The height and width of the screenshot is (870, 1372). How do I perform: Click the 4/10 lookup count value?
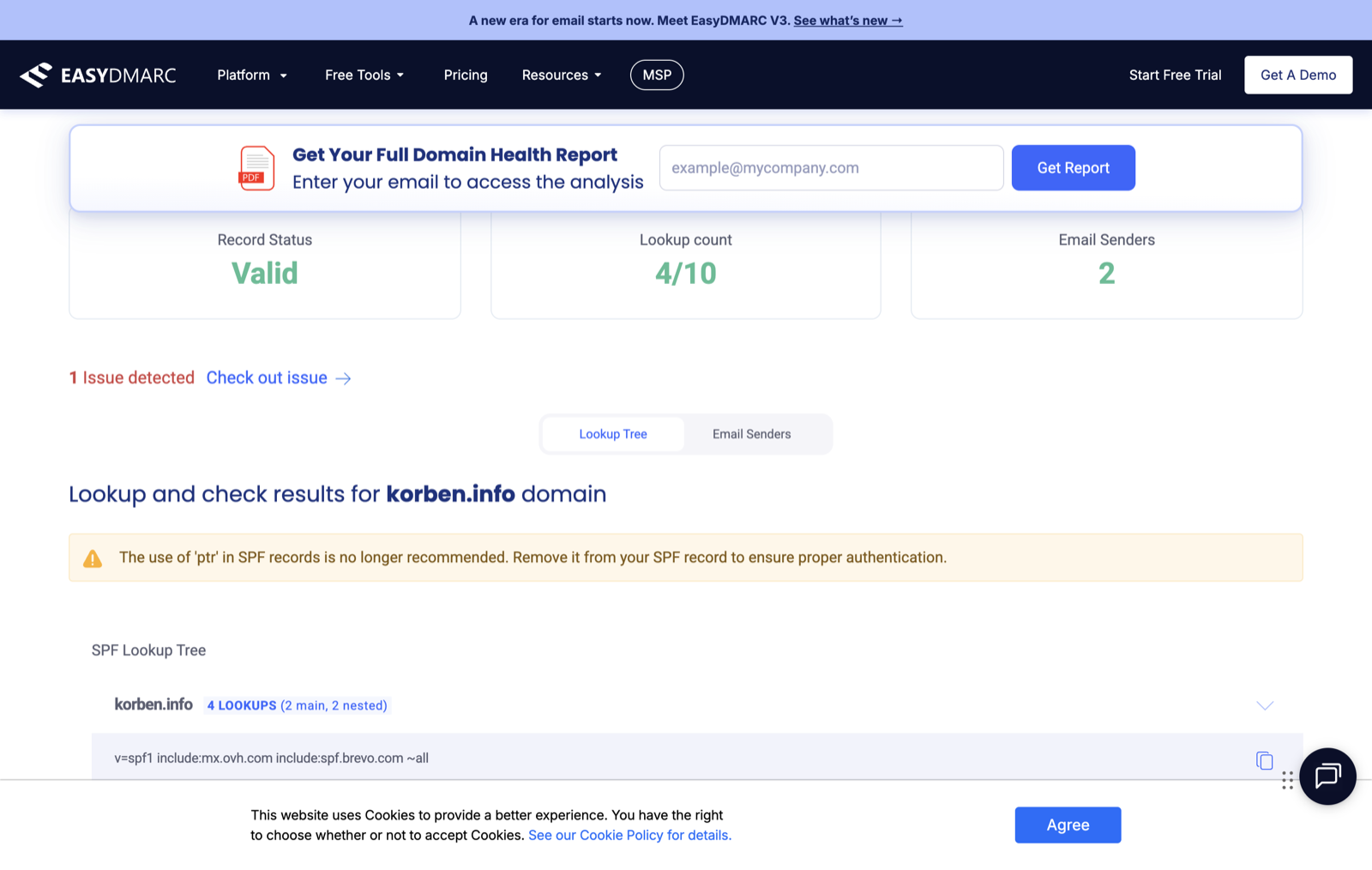(x=686, y=274)
